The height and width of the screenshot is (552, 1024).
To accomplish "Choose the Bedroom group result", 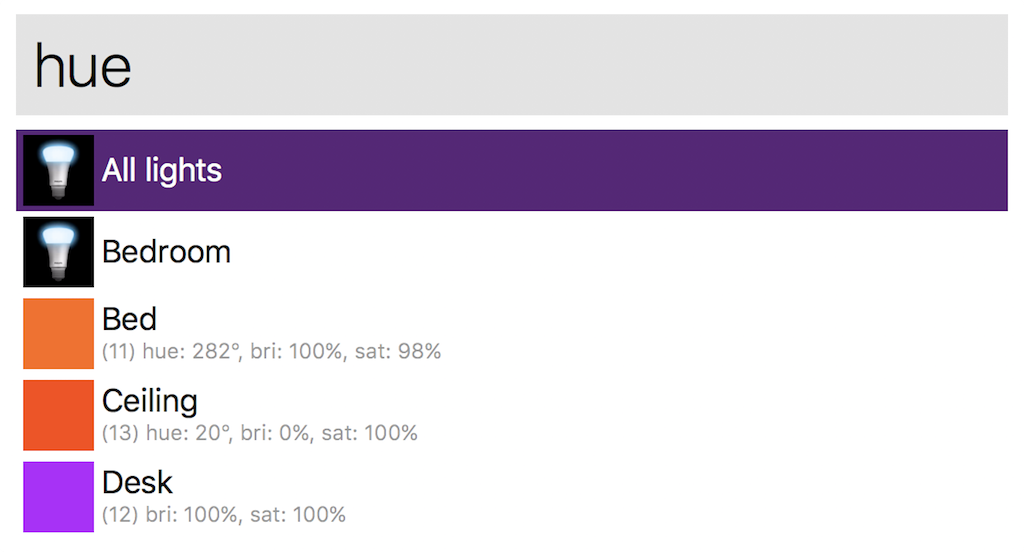I will 166,252.
